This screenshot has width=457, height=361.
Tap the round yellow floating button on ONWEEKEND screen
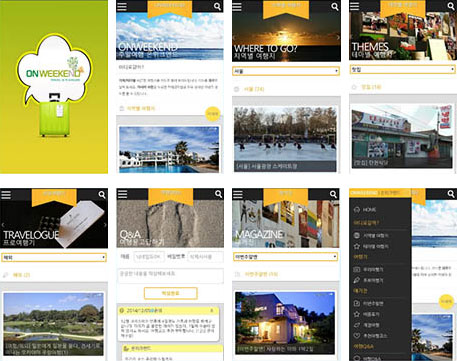tap(213, 114)
